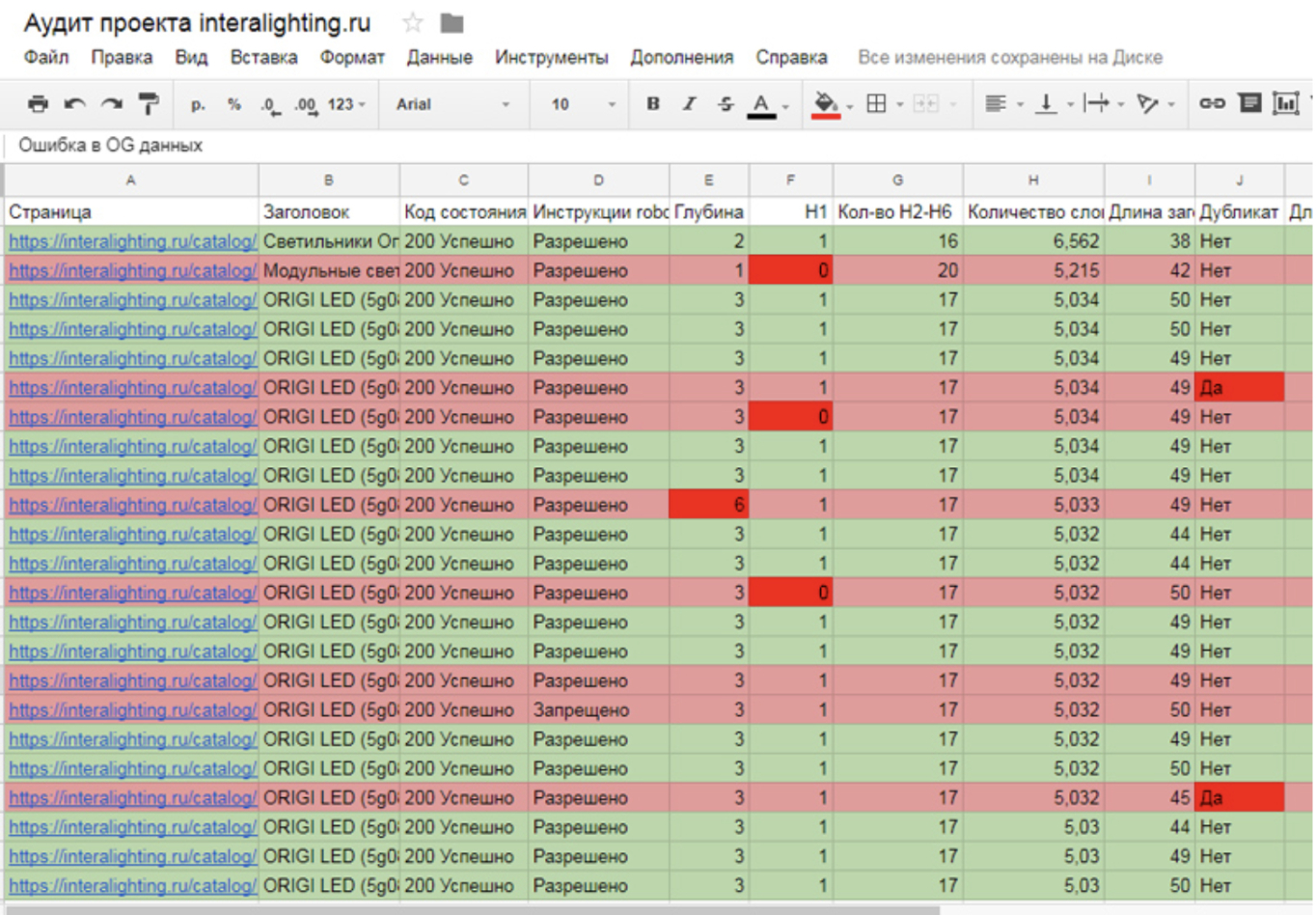Open the Arial font family dropdown

coord(452,104)
